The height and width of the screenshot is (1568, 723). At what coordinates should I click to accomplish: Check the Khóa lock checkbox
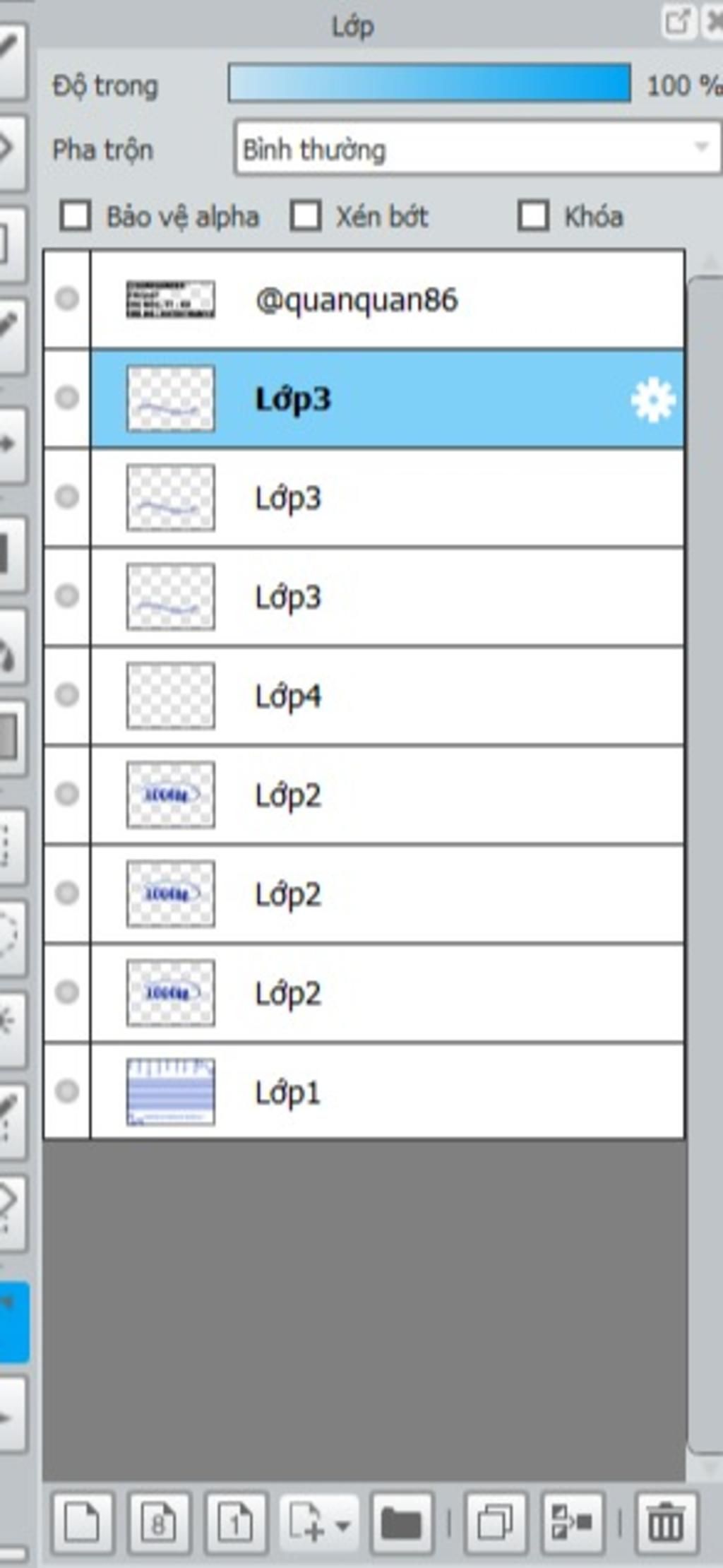click(x=533, y=216)
